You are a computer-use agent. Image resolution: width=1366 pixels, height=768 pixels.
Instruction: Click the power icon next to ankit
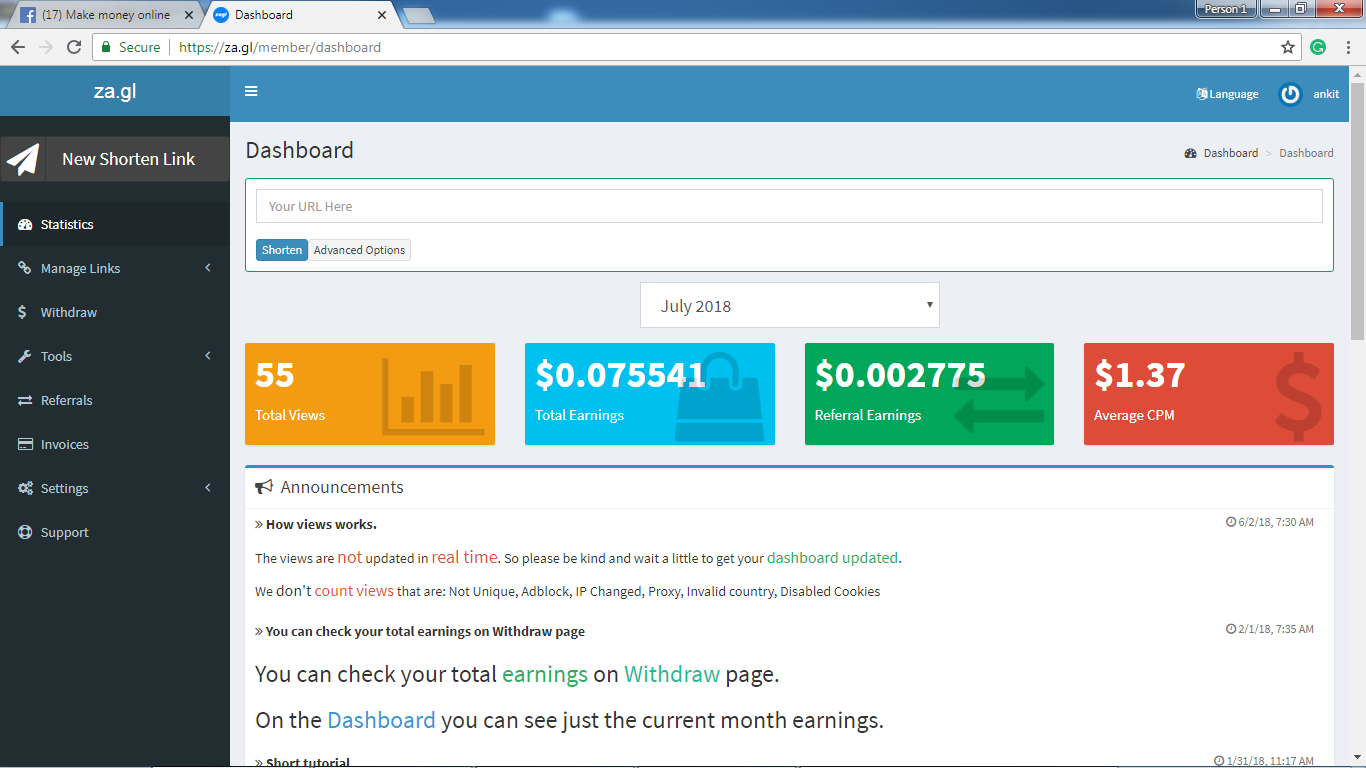click(1290, 94)
